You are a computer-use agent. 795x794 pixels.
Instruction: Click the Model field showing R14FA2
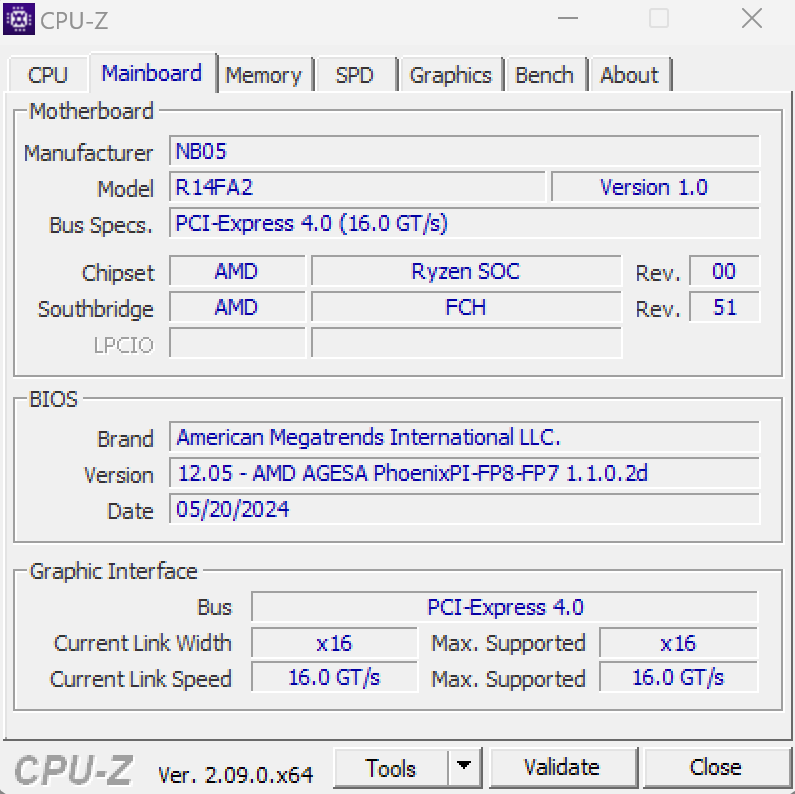pyautogui.click(x=357, y=187)
